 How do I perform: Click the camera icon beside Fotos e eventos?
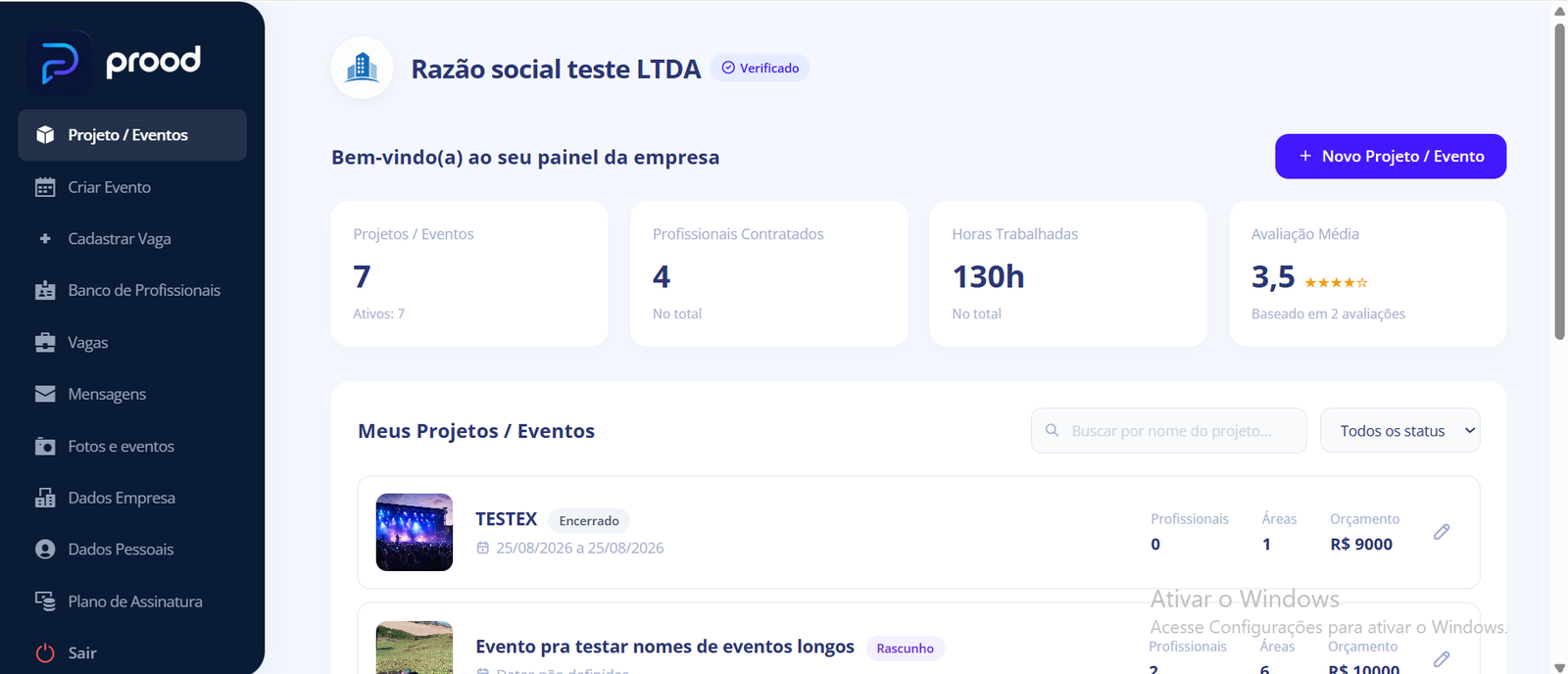coord(45,446)
